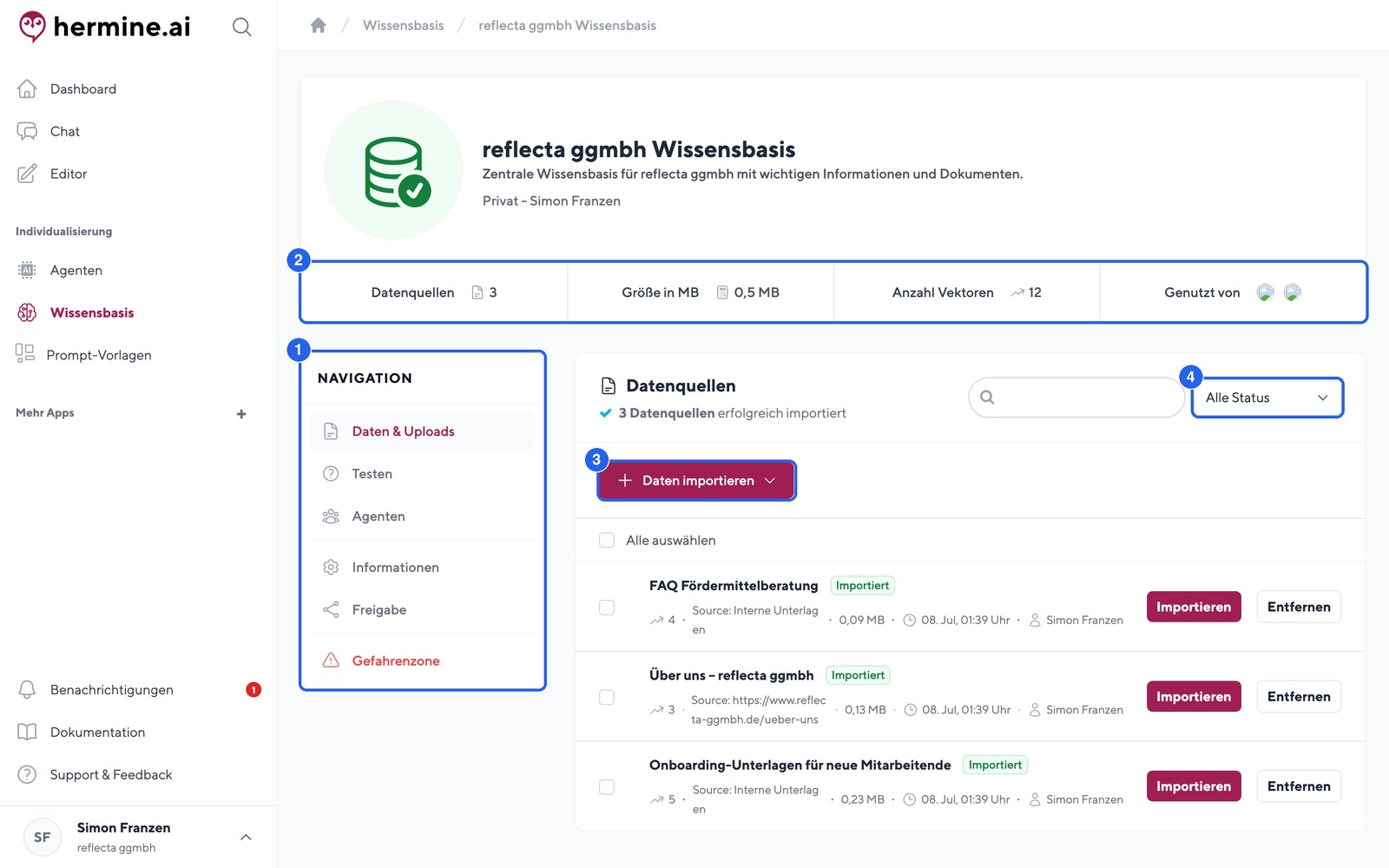Click the FAQ Fördermittelberatung title
This screenshot has width=1389, height=868.
pos(734,586)
